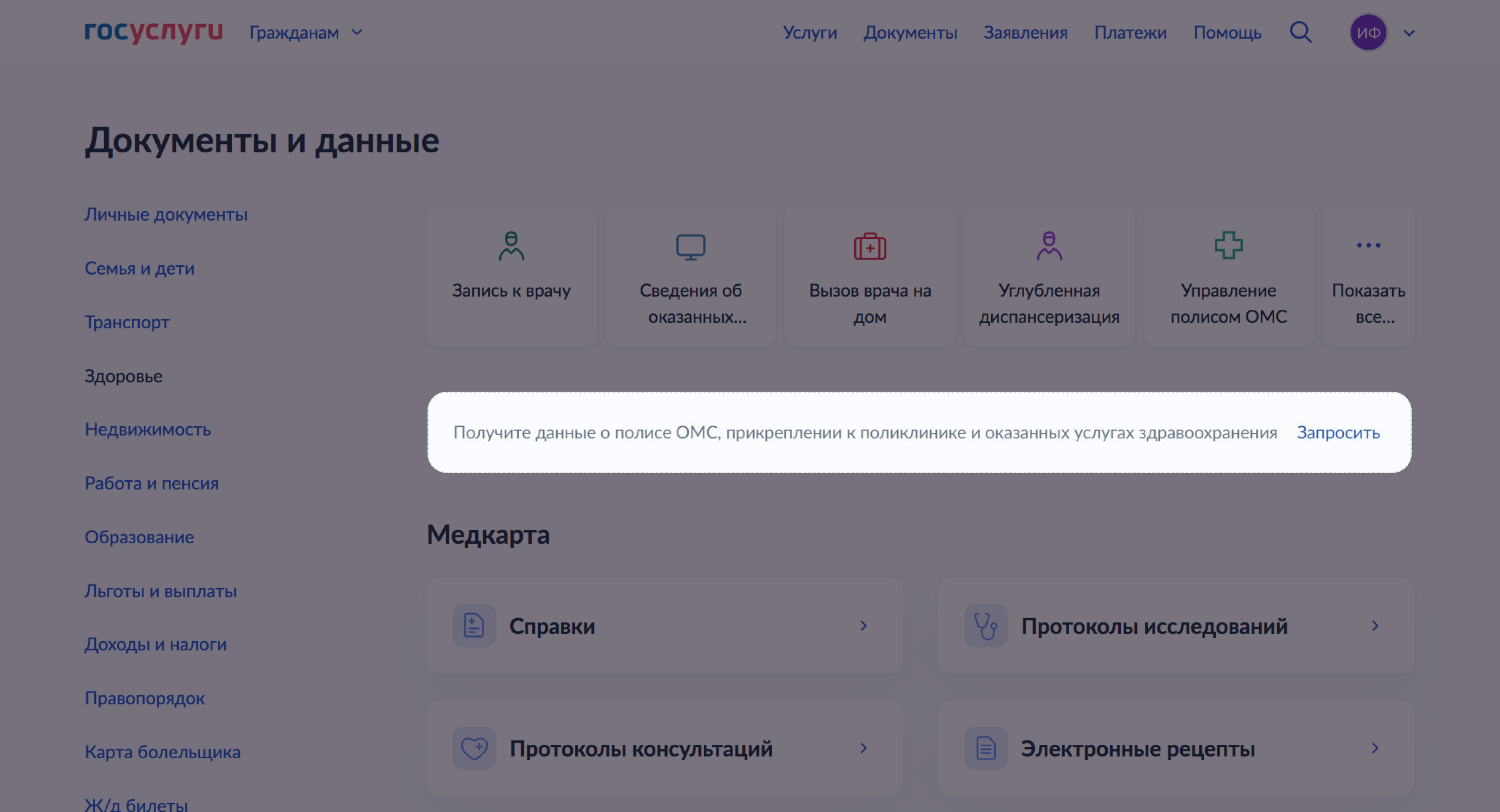Click the Запросить link
Screen dimensions: 1500x812
click(1338, 433)
